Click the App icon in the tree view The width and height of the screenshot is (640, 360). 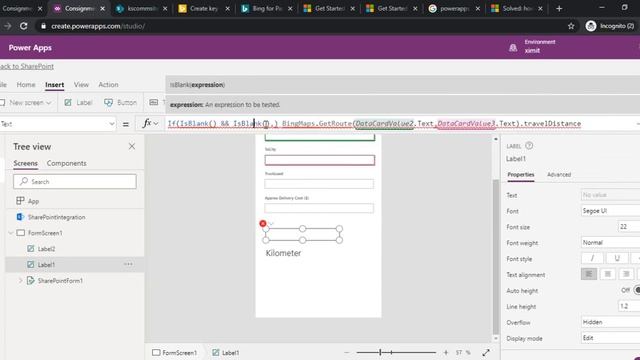pyautogui.click(x=20, y=201)
